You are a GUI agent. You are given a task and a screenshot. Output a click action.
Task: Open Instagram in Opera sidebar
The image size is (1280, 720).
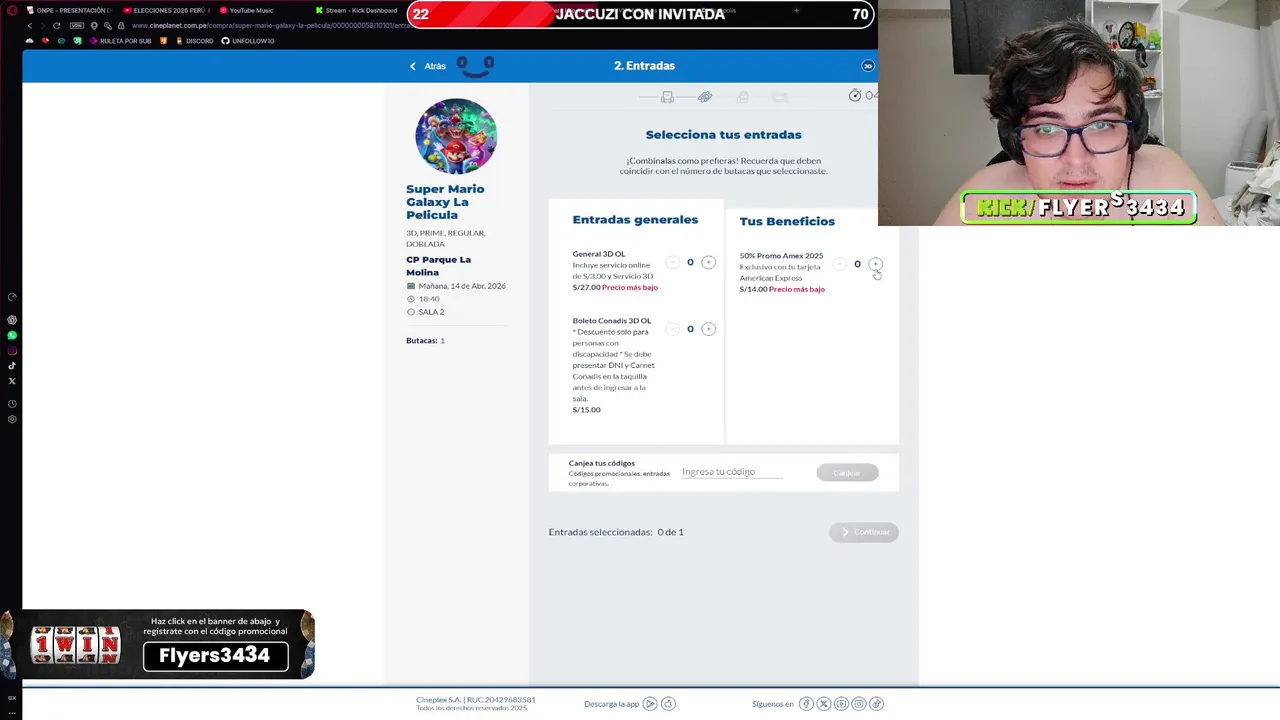12,350
